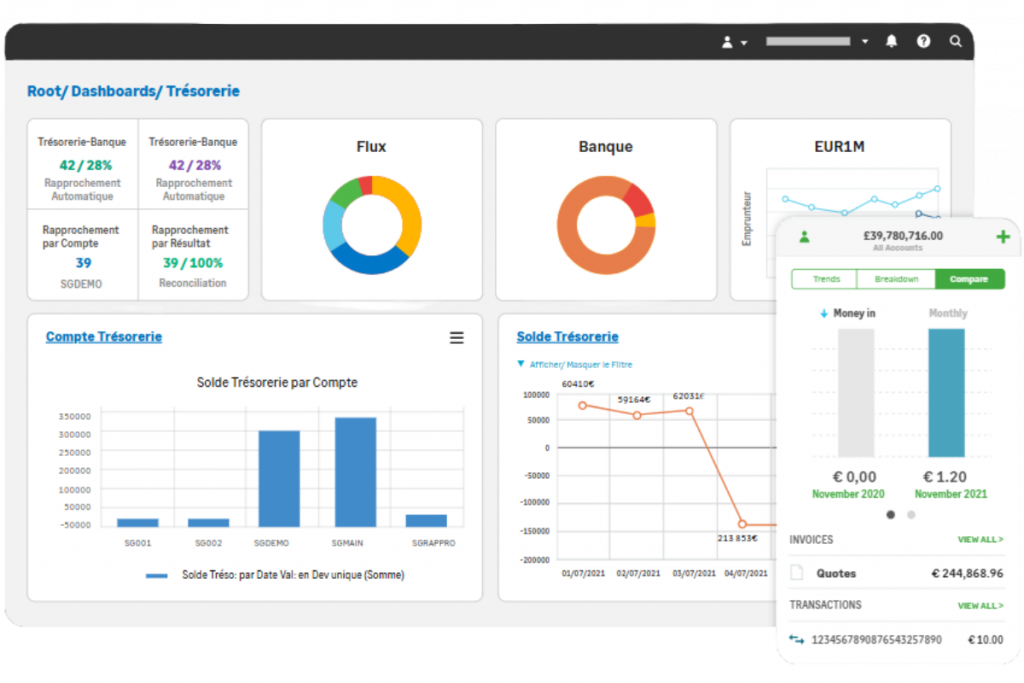Open the help question mark icon
Image resolution: width=1024 pixels, height=683 pixels.
click(923, 42)
